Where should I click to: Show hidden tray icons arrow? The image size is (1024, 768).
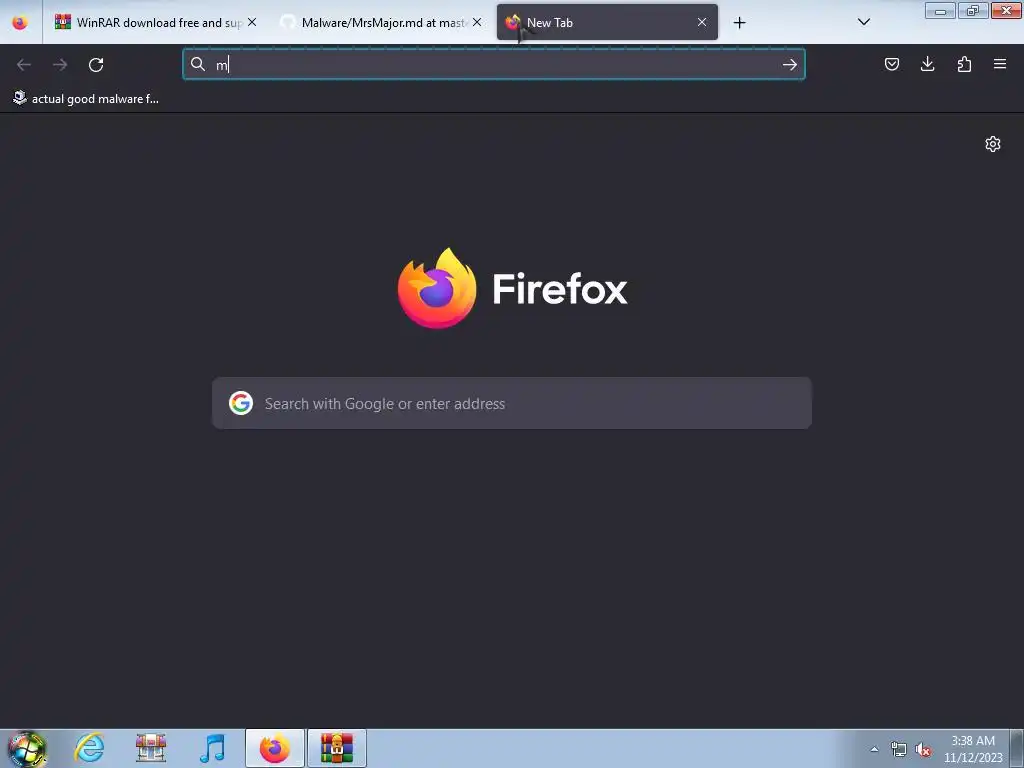pos(874,749)
